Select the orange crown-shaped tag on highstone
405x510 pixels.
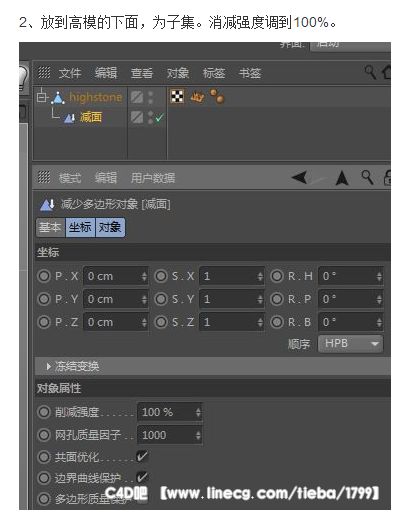tap(197, 97)
